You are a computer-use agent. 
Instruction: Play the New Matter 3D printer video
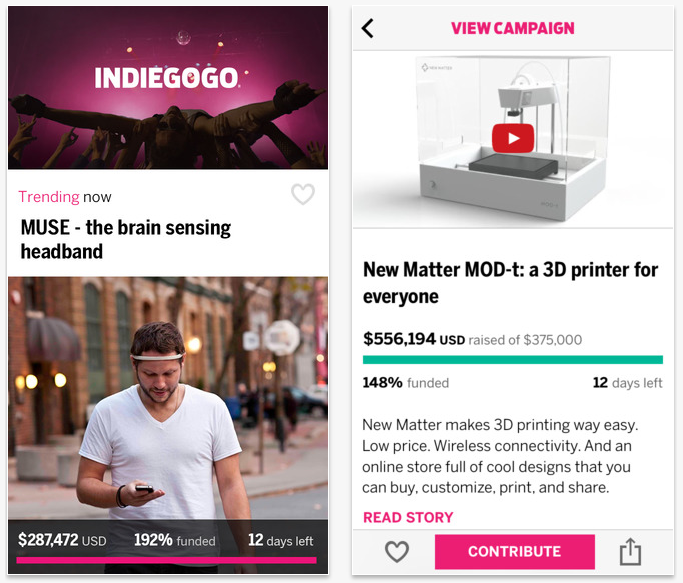512,138
